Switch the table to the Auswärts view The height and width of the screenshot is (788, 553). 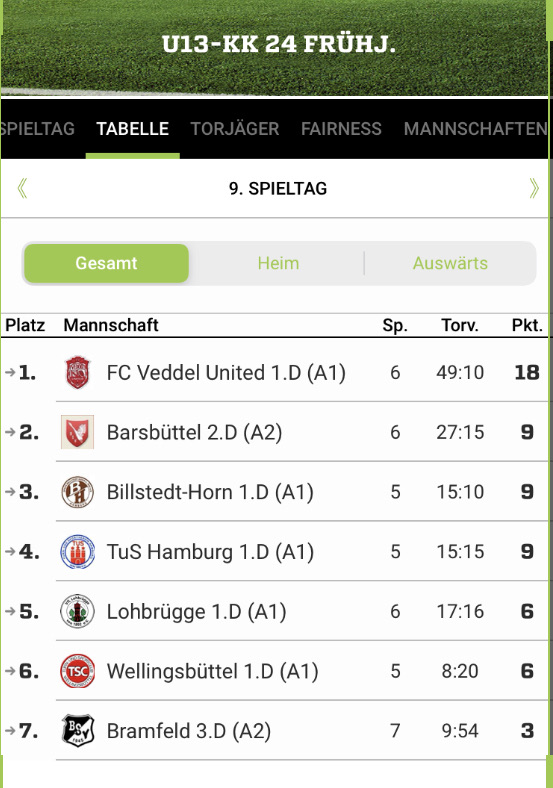pos(450,263)
